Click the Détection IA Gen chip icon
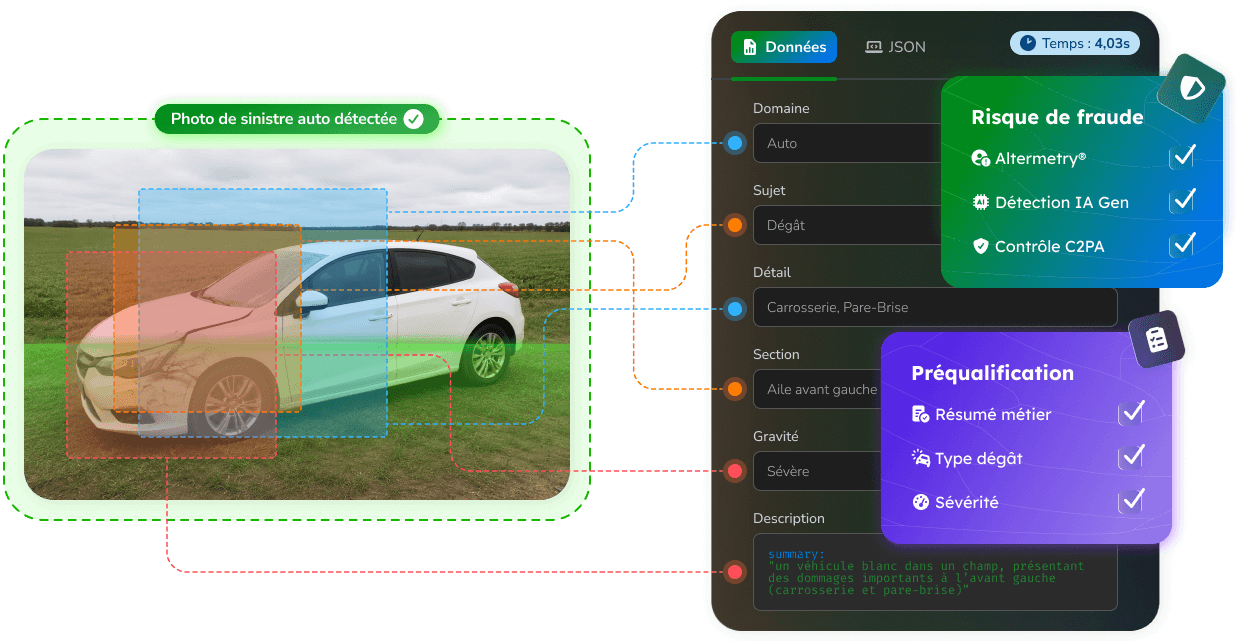The width and height of the screenshot is (1240, 641). click(980, 202)
